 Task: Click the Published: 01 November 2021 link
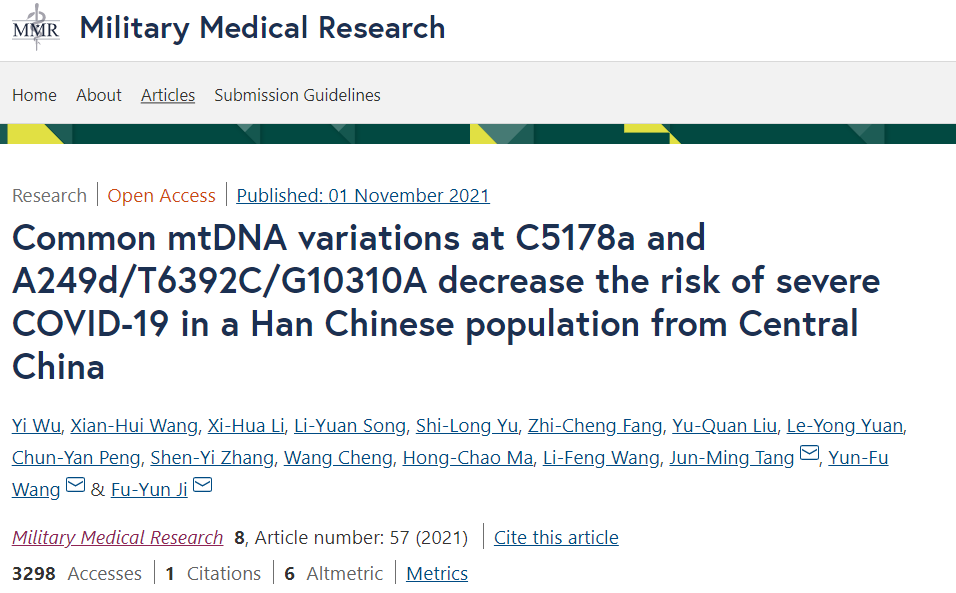[x=363, y=196]
